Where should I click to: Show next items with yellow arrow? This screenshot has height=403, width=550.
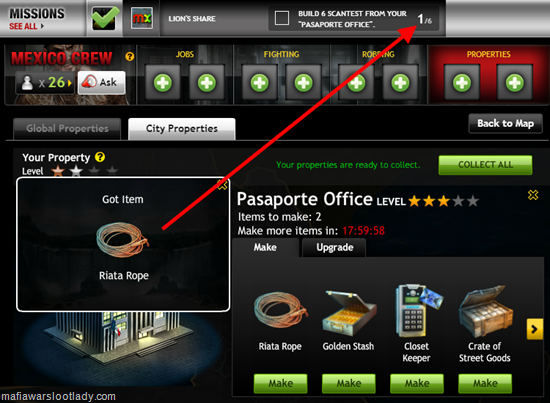tap(534, 329)
